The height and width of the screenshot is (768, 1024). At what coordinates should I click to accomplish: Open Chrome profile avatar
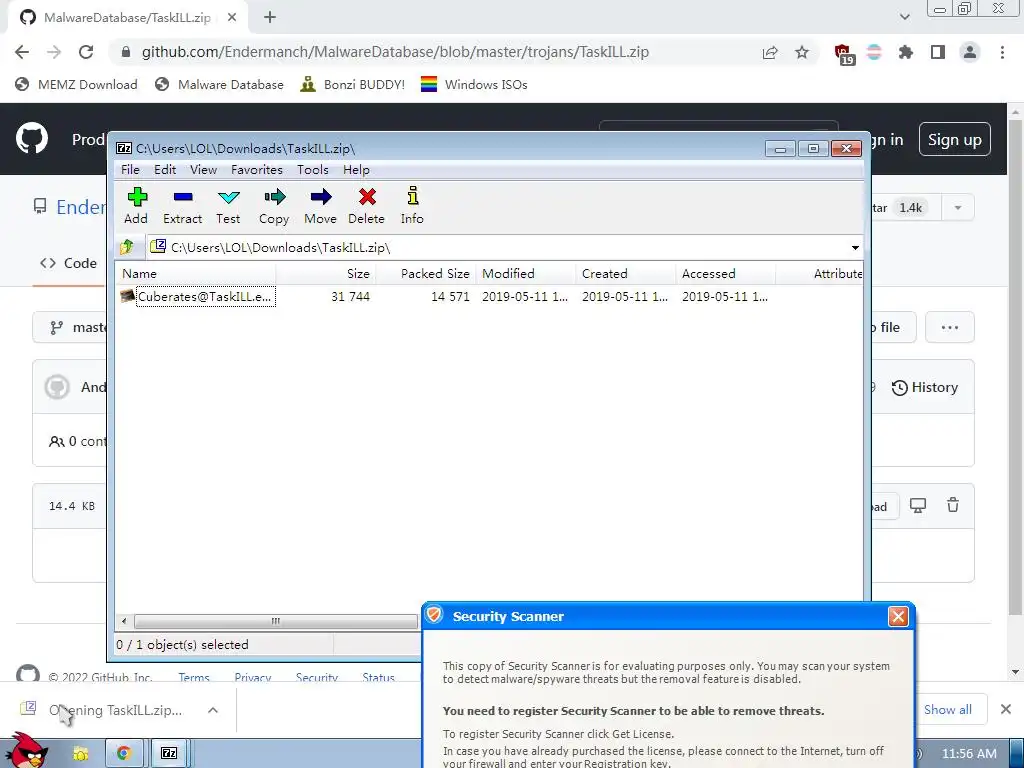[970, 52]
